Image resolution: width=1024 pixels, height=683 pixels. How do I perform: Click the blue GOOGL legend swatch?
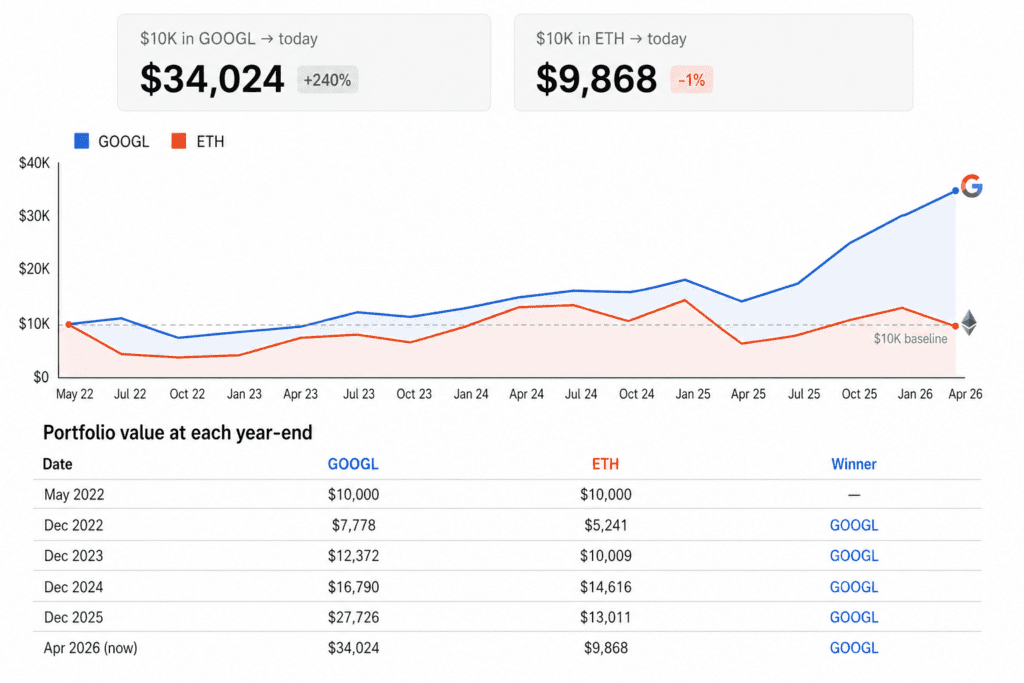(x=82, y=141)
